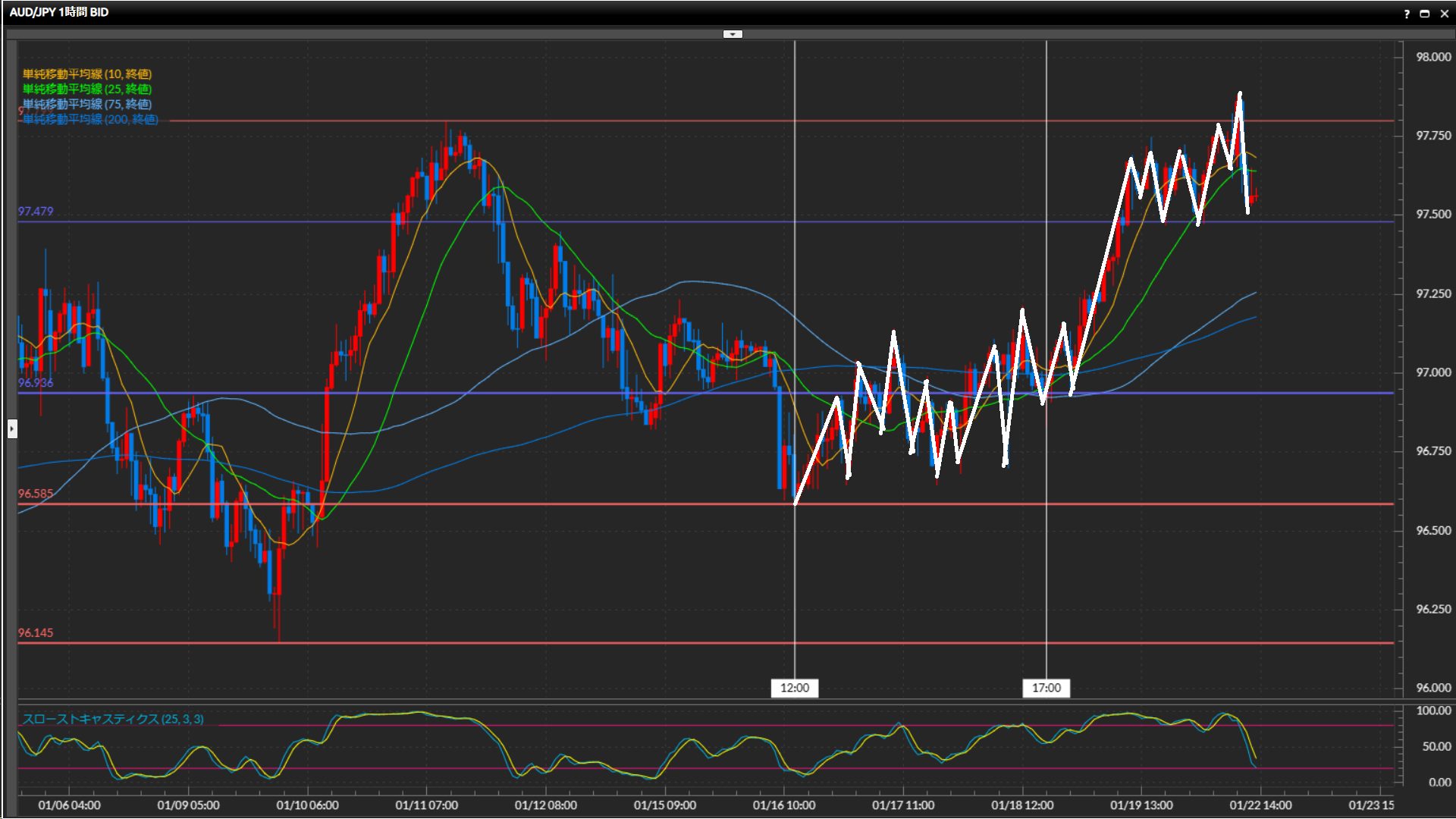The image size is (1456, 819).
Task: Select the 96.585 red support line label
Action: click(36, 494)
